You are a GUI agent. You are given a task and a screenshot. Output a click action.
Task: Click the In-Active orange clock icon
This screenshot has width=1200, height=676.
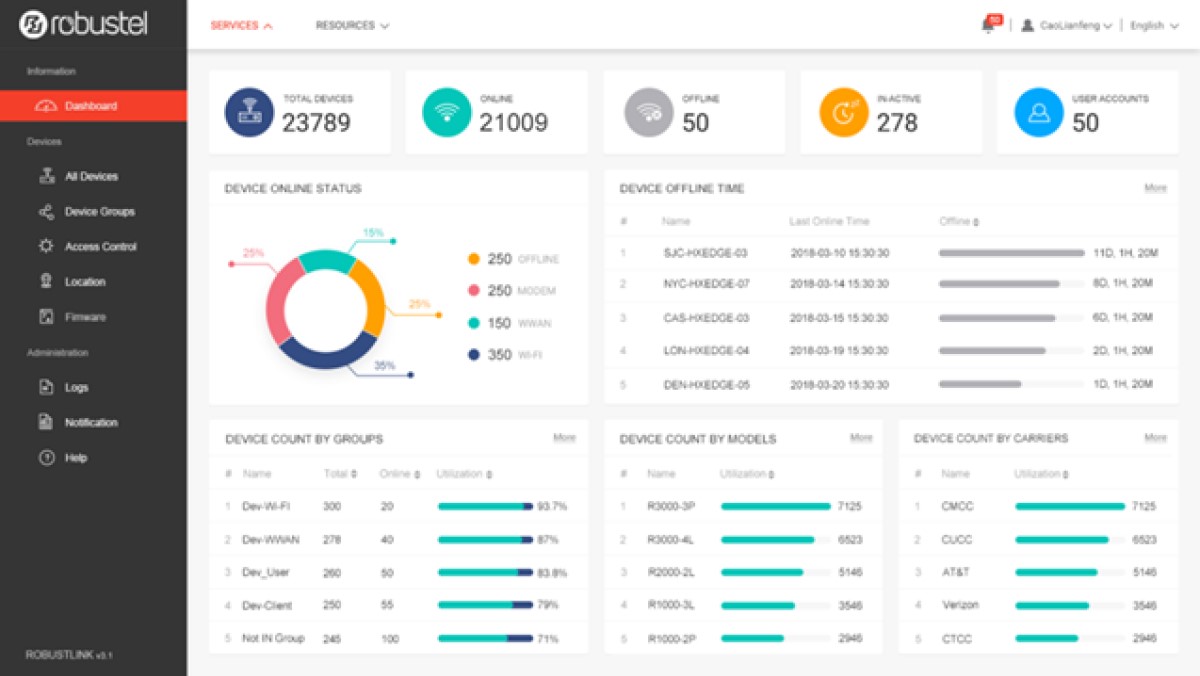844,112
